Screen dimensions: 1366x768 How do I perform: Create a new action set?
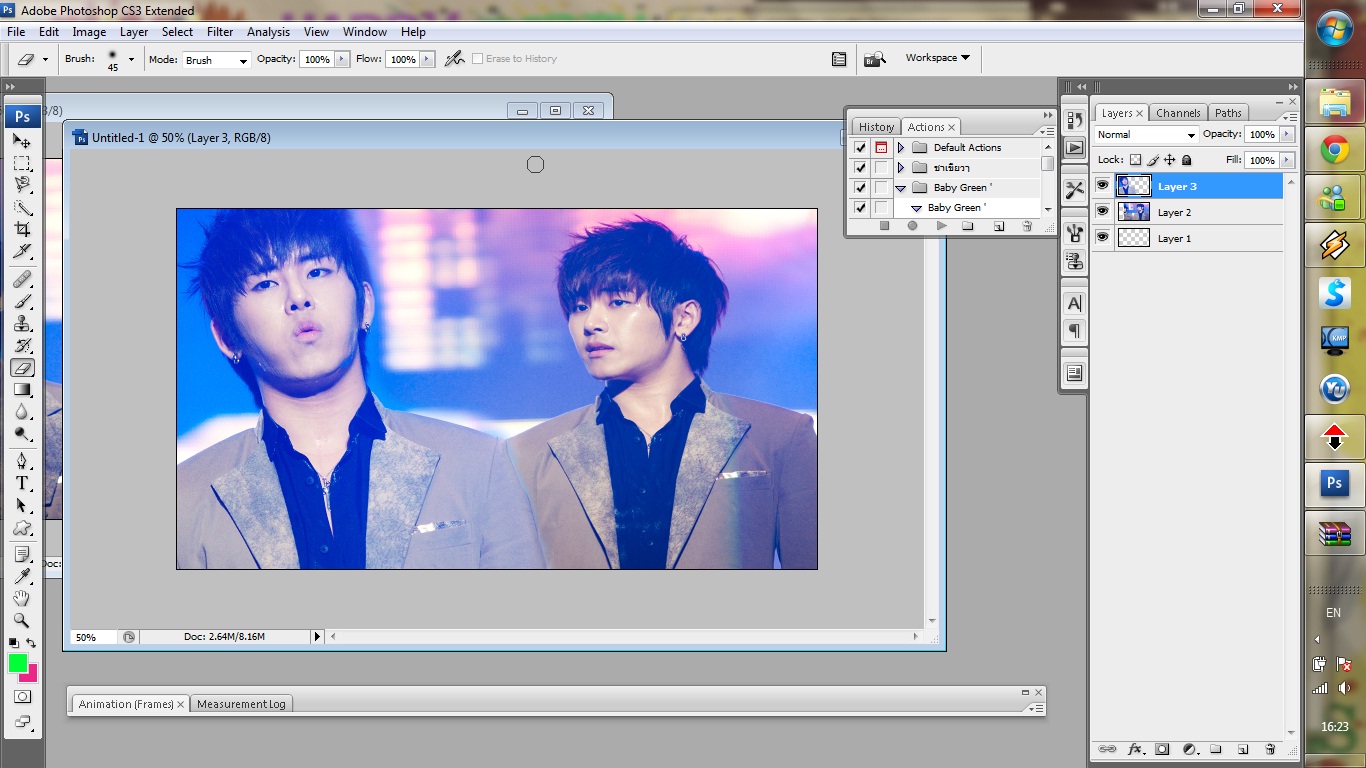(968, 226)
